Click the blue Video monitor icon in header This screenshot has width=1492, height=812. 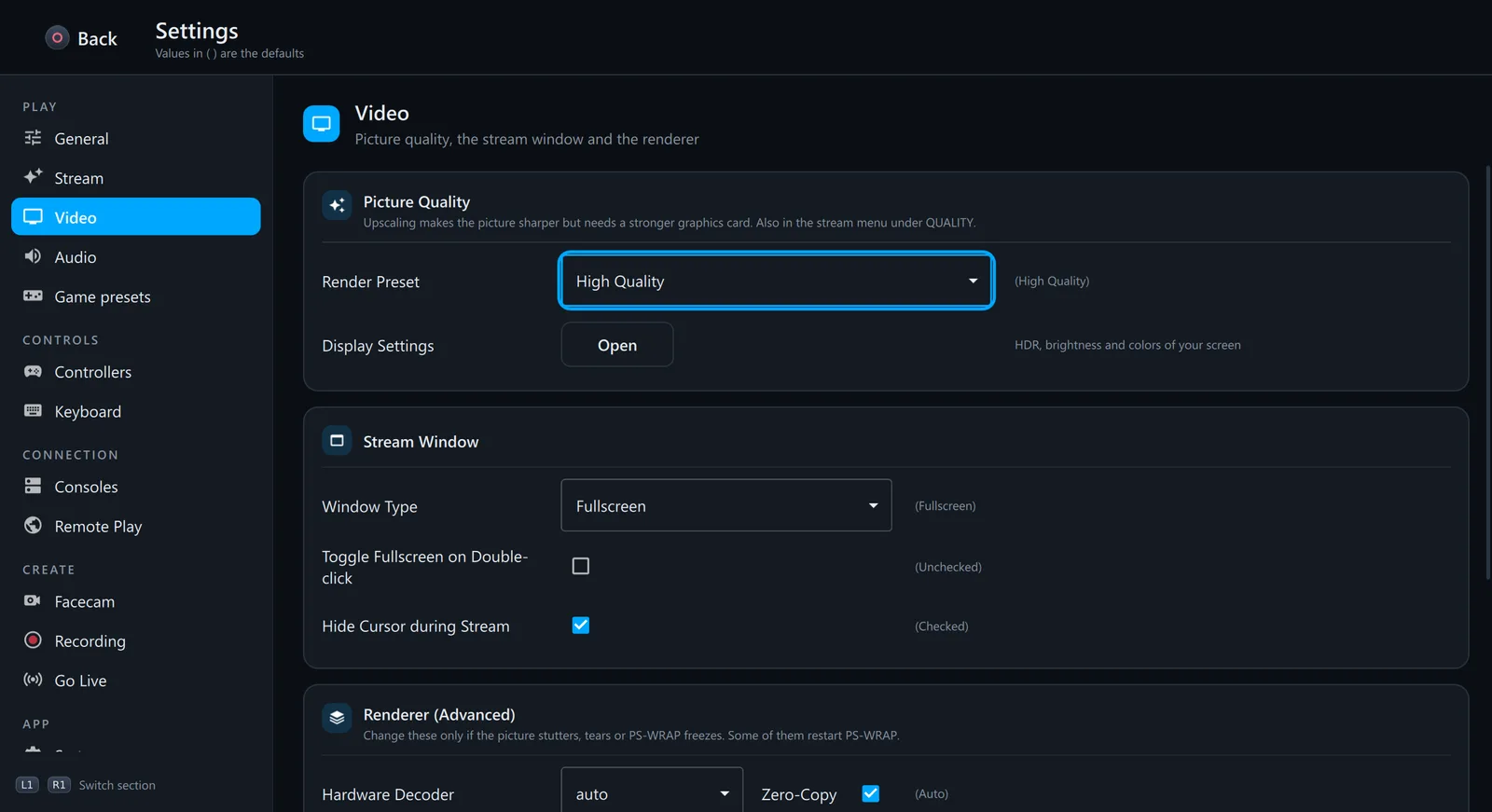[x=322, y=124]
